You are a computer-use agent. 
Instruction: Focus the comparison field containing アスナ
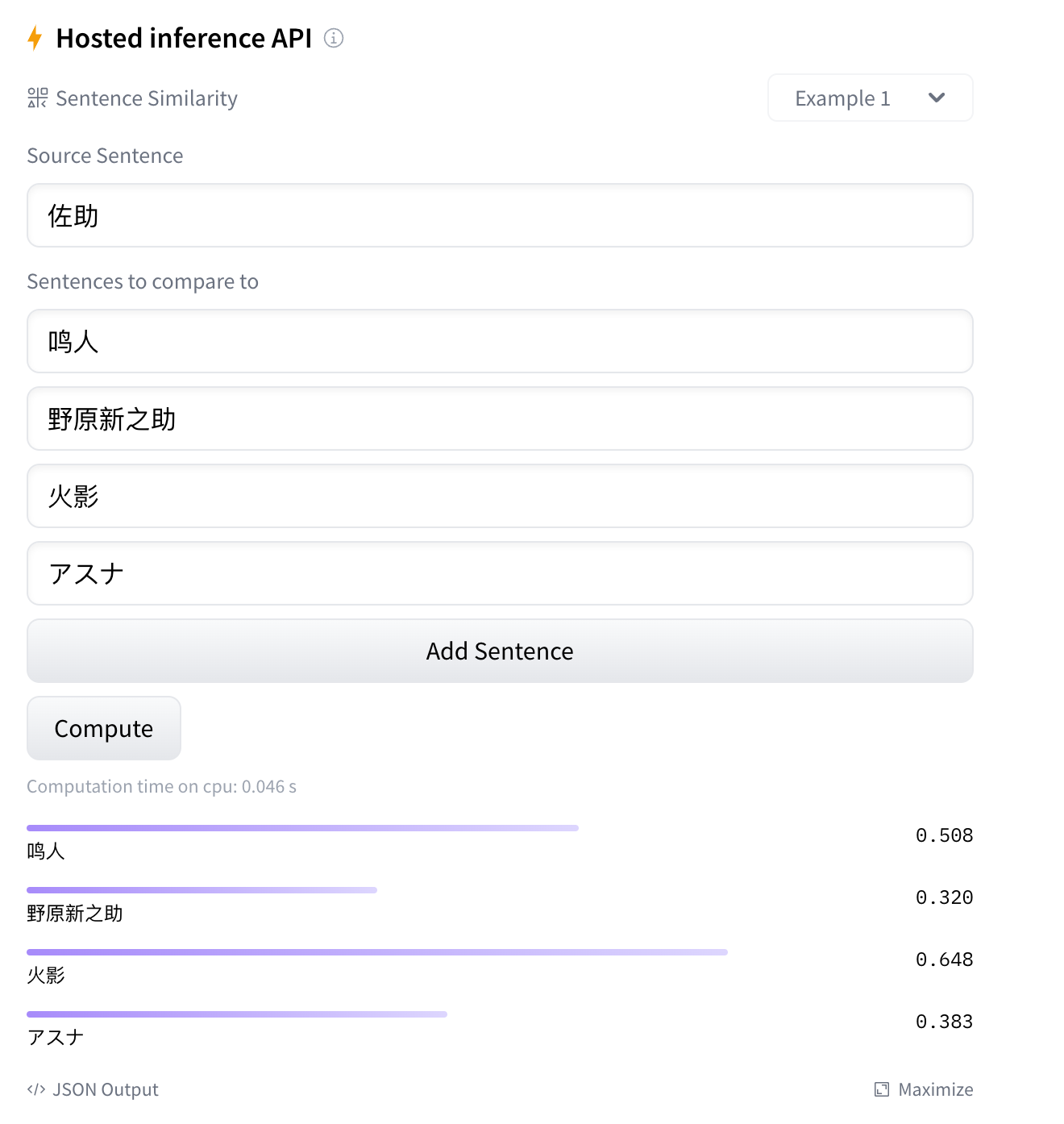click(500, 573)
